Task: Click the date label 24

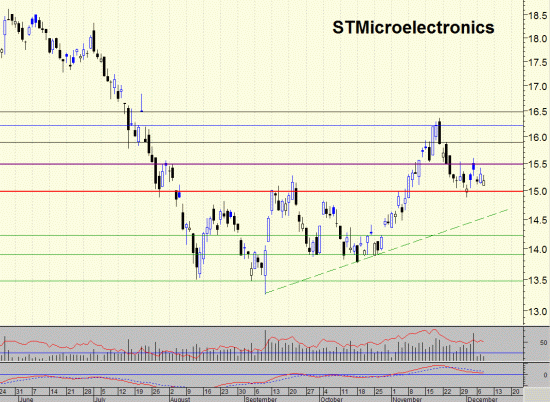Action: [3, 391]
